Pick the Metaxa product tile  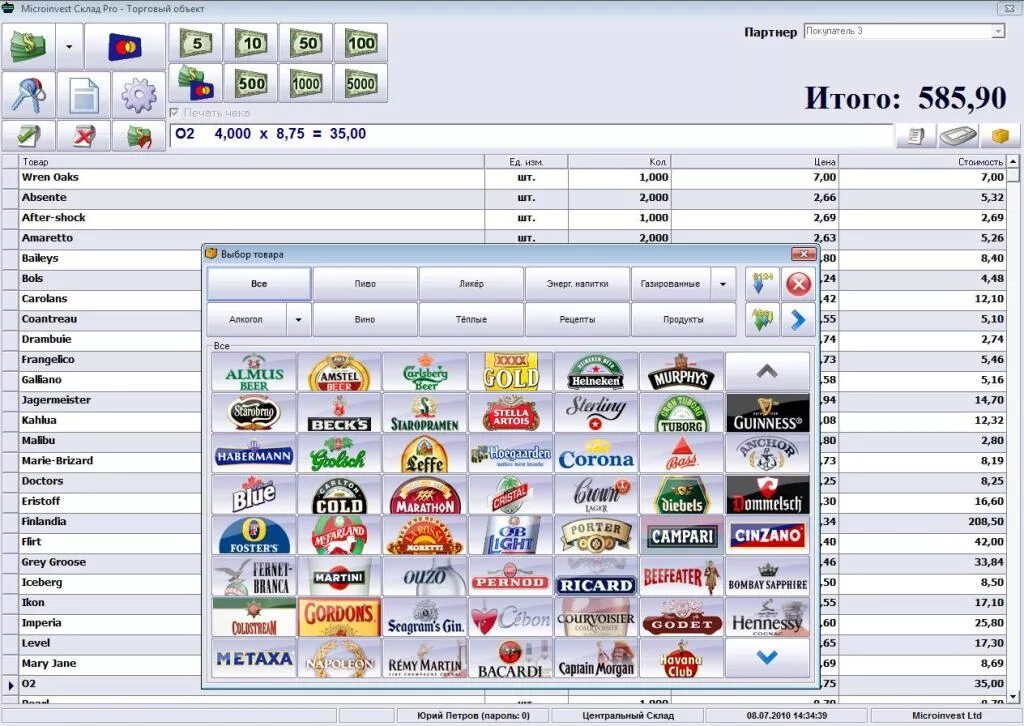point(253,657)
